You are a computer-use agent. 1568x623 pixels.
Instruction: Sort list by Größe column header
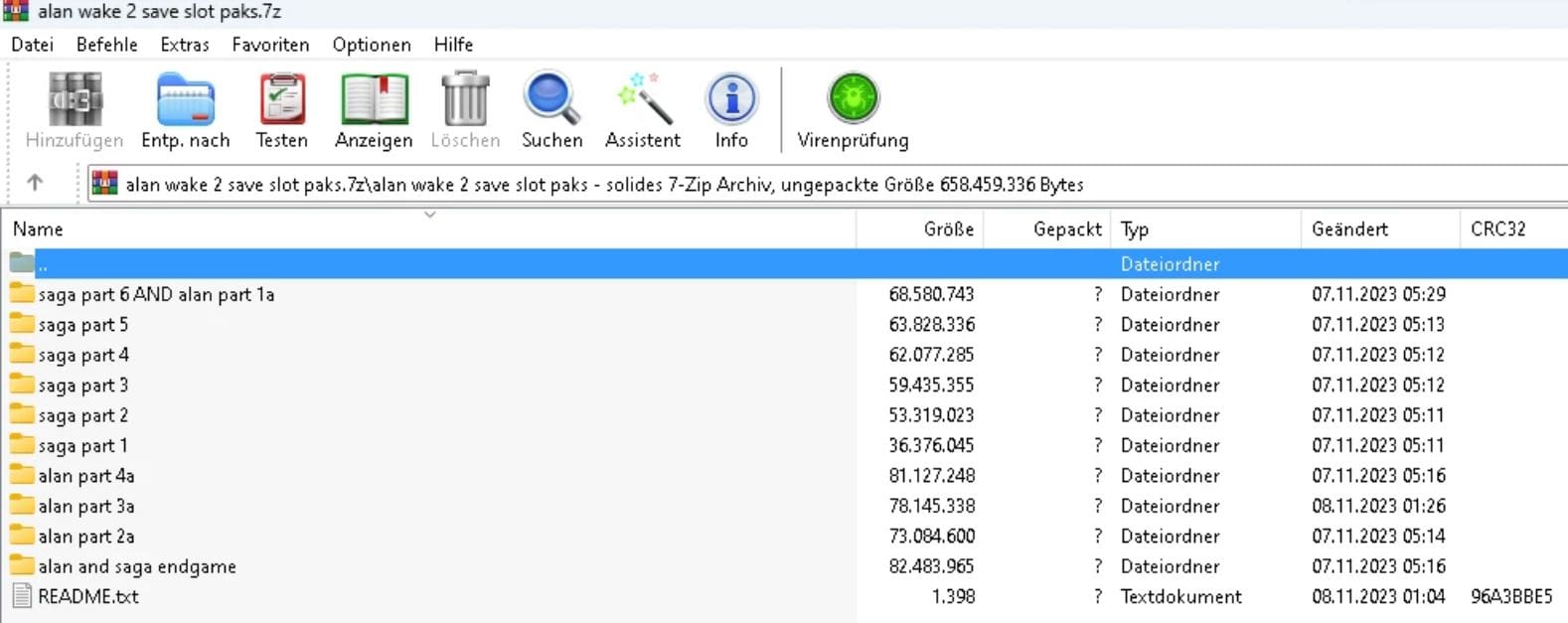(x=920, y=230)
